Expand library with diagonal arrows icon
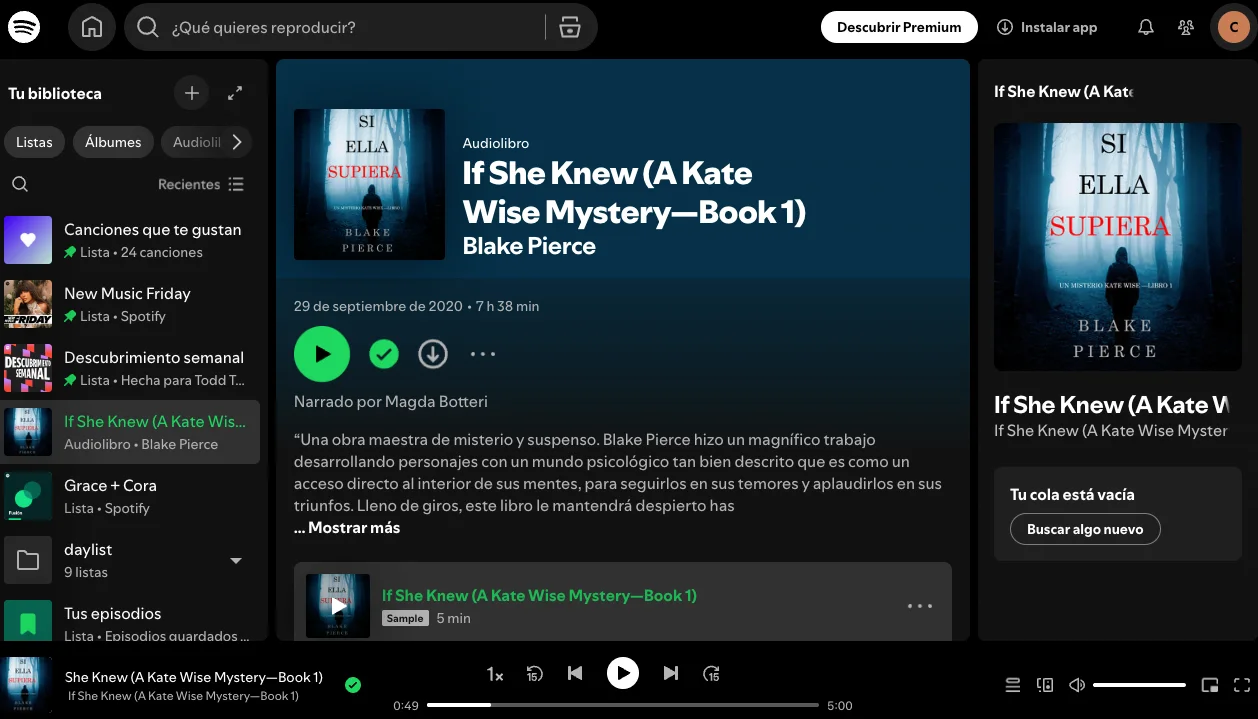 (x=235, y=93)
